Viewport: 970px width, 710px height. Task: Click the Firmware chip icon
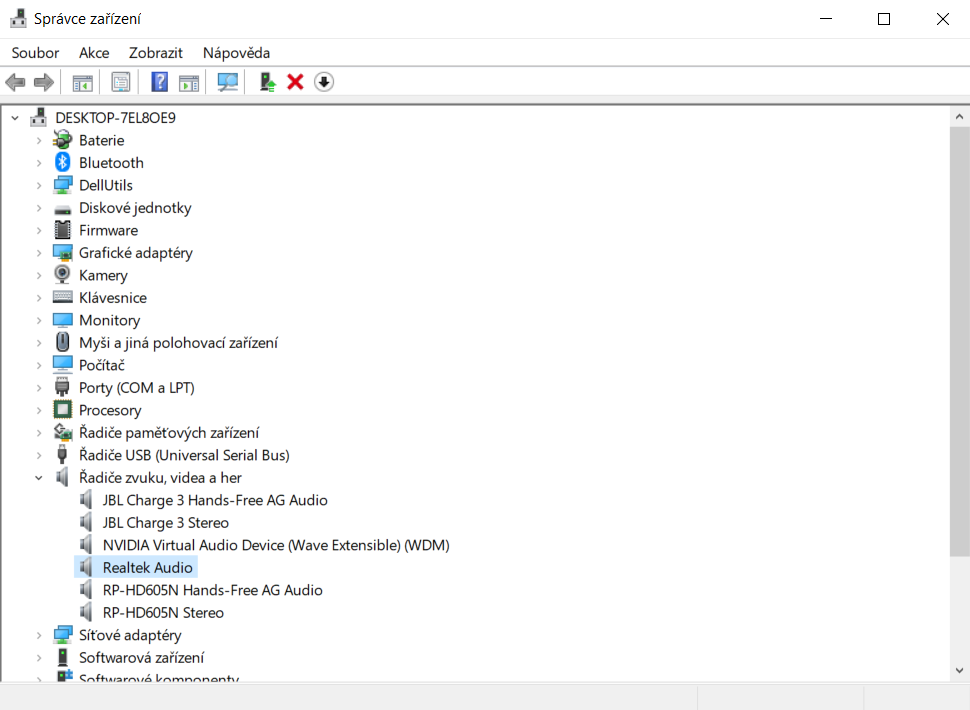tap(62, 230)
